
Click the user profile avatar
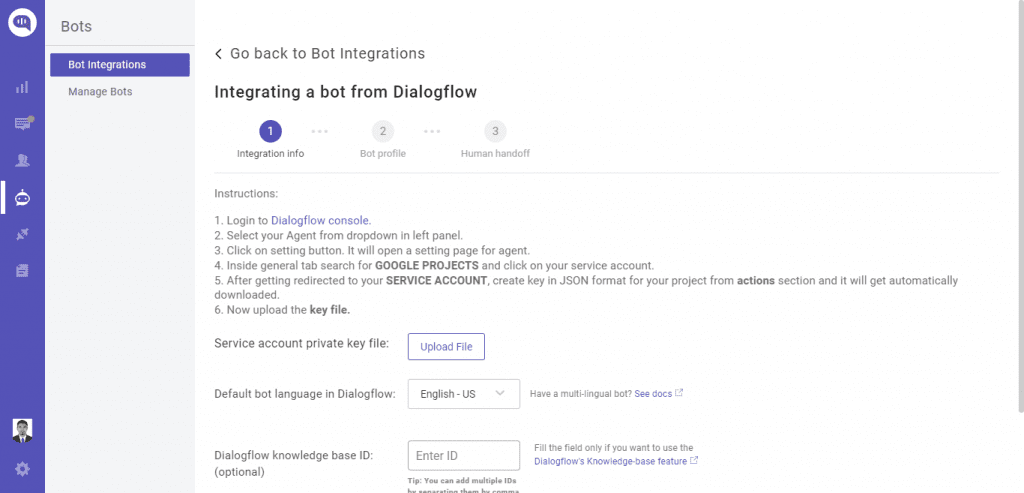pyautogui.click(x=22, y=431)
